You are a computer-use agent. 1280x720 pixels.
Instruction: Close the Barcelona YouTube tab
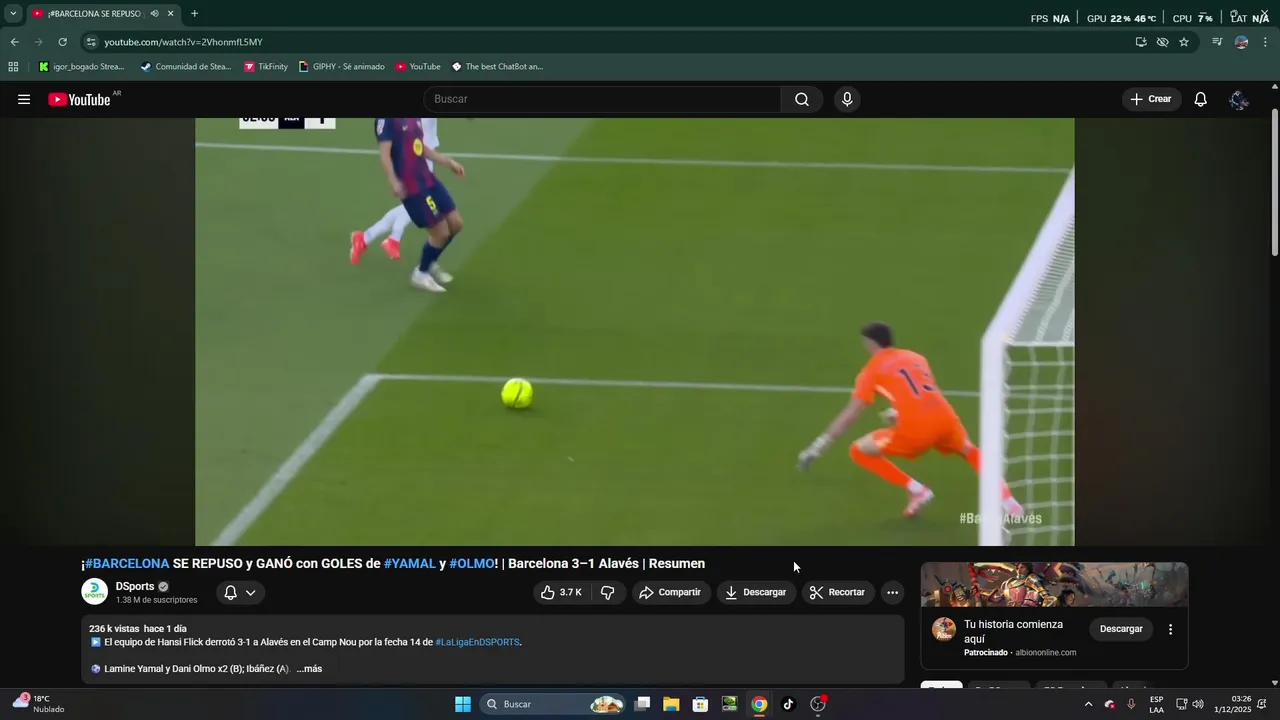tap(170, 14)
